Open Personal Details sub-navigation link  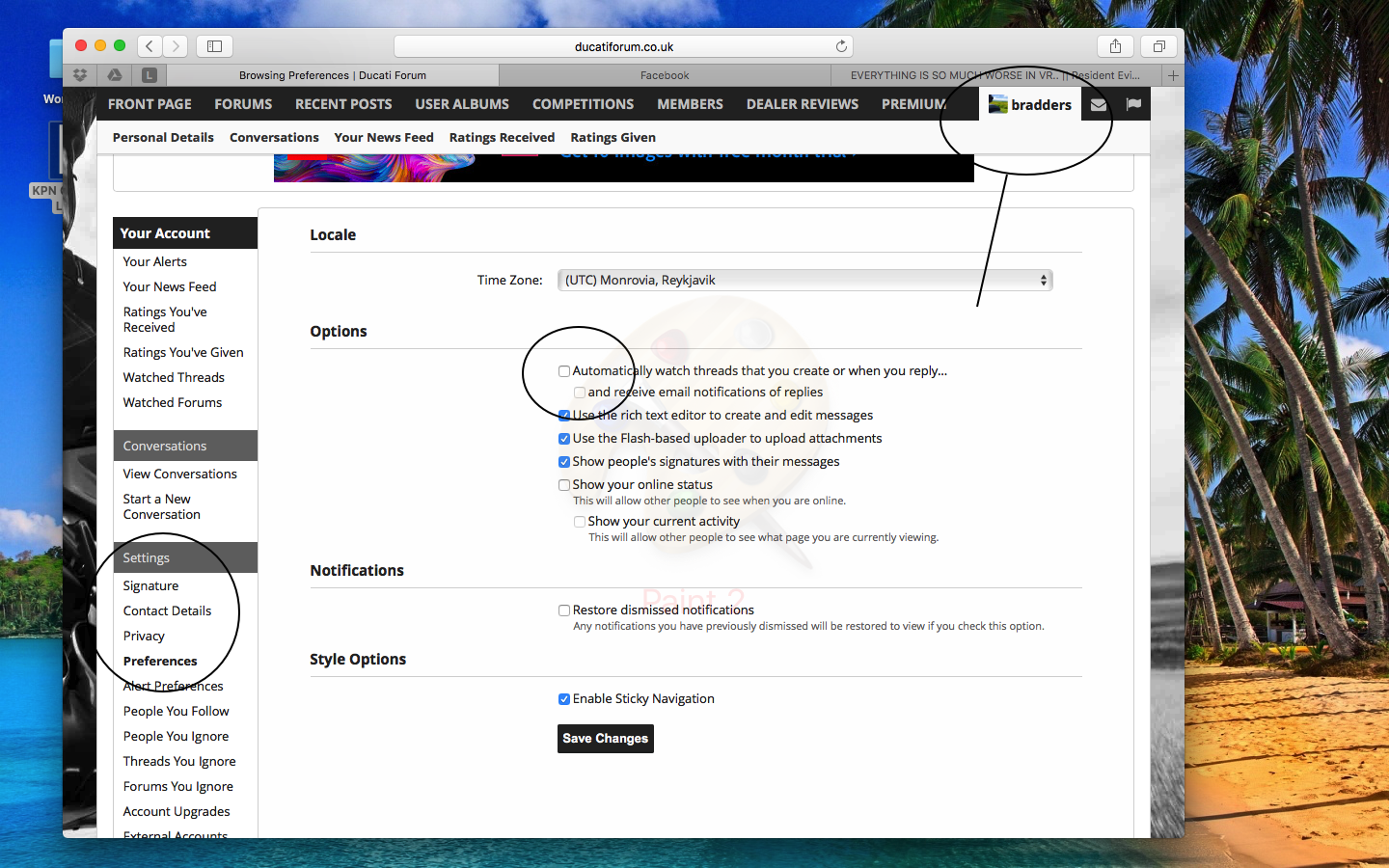click(x=163, y=137)
